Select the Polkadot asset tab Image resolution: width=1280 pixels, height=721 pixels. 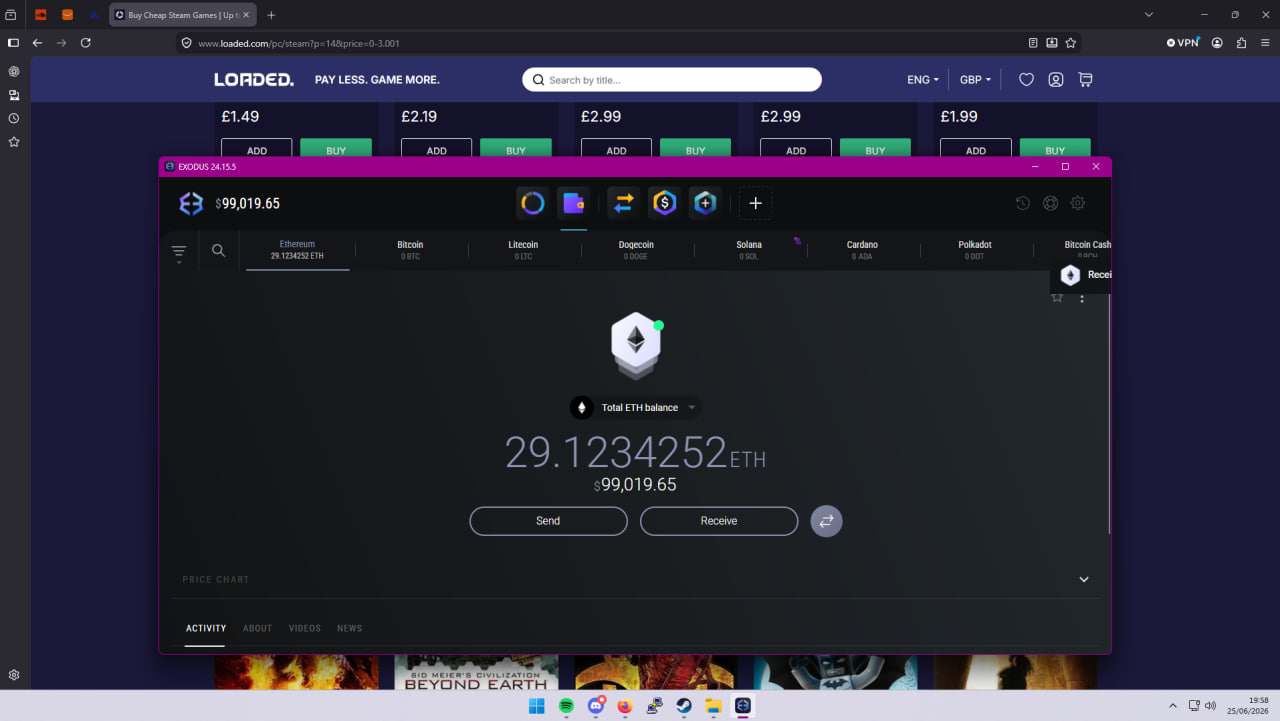(975, 250)
